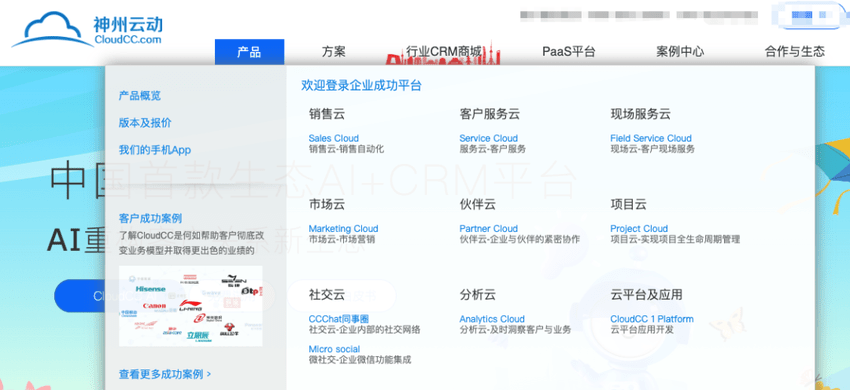Click the 分析云-及时洞察客户与业务 description
The width and height of the screenshot is (850, 390).
(x=515, y=329)
